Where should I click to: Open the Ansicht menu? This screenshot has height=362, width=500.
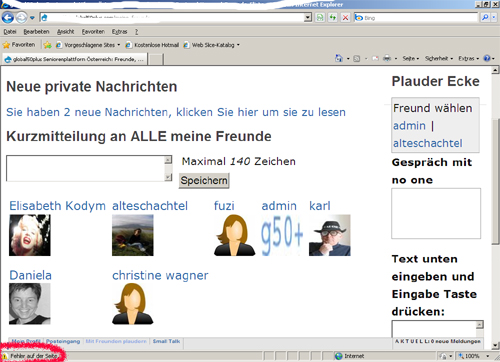(x=65, y=32)
